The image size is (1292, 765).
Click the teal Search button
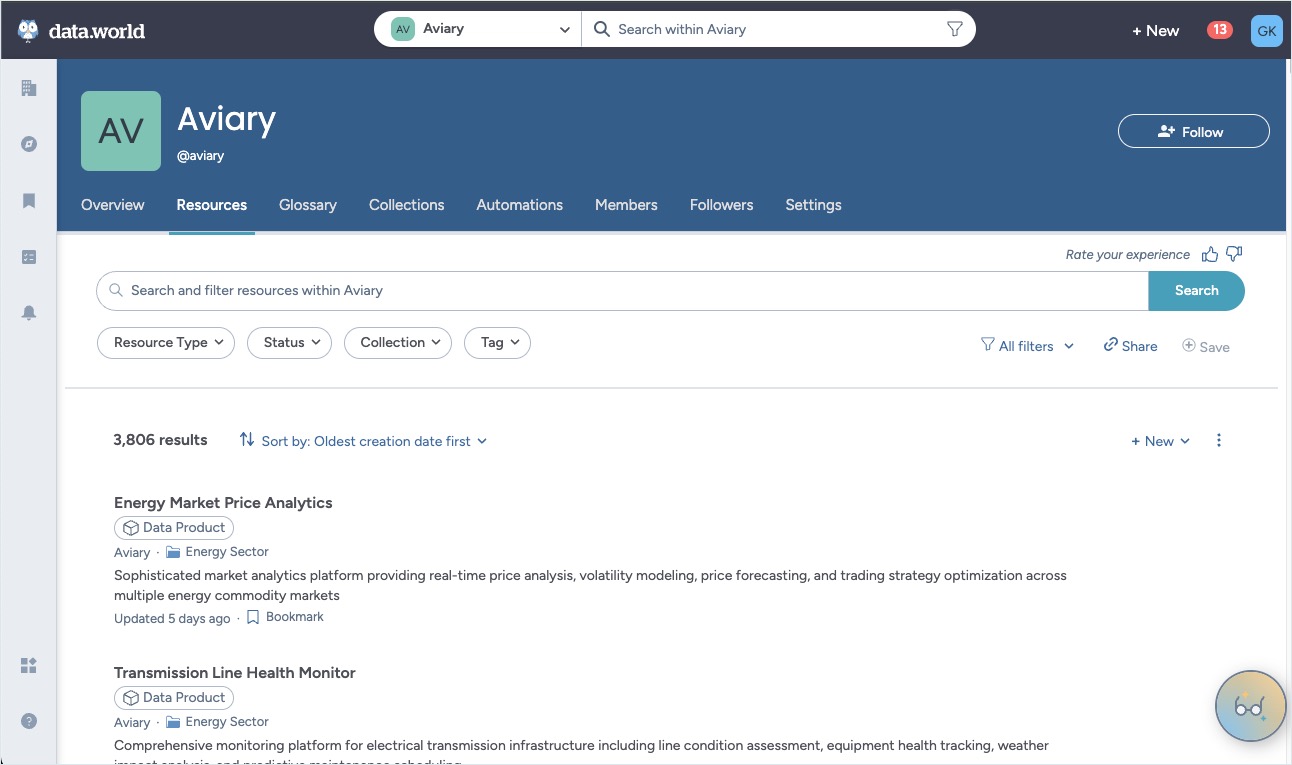tap(1196, 291)
